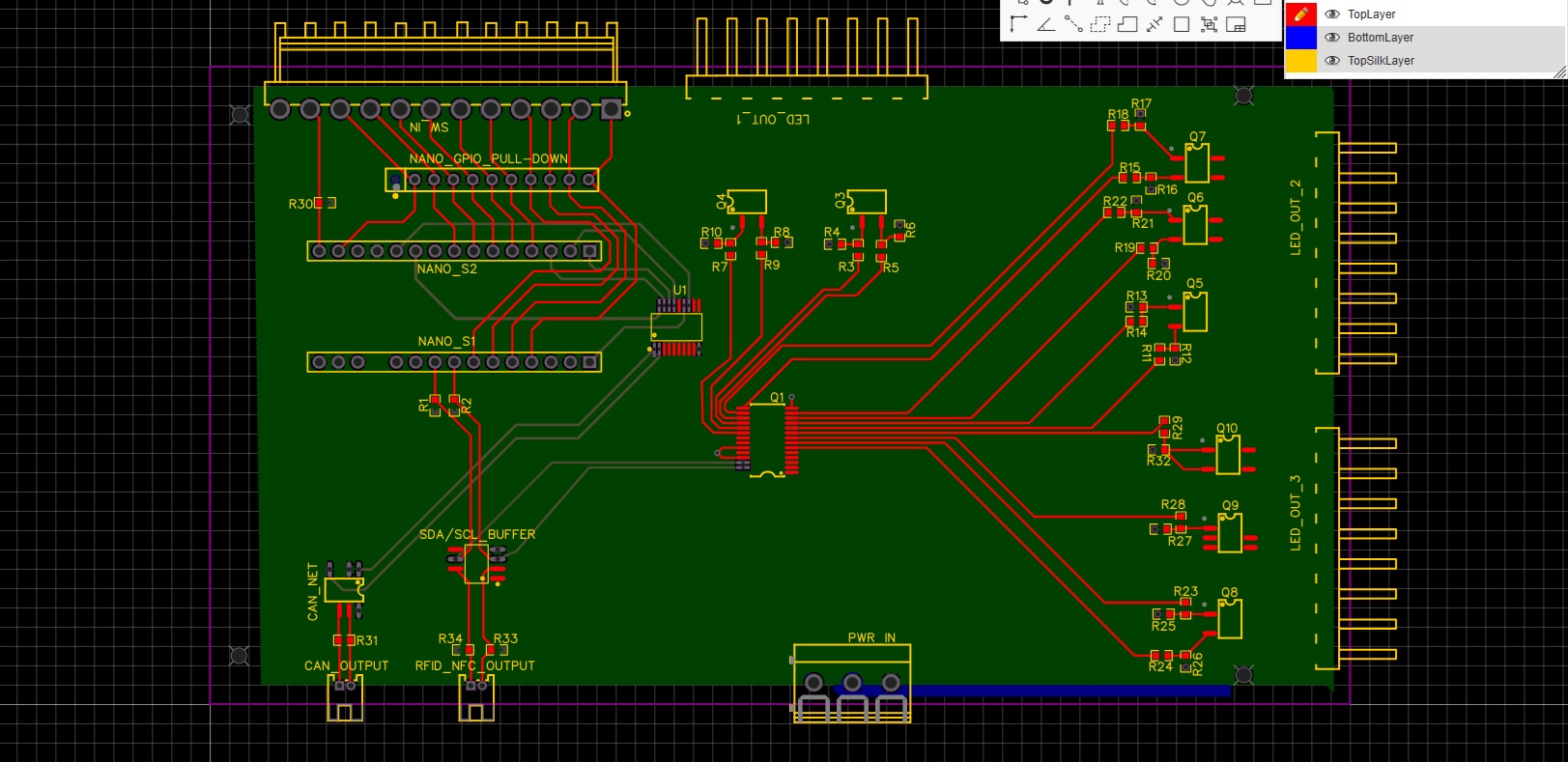Select the BottomLayer row name
1568x762 pixels.
[1381, 38]
